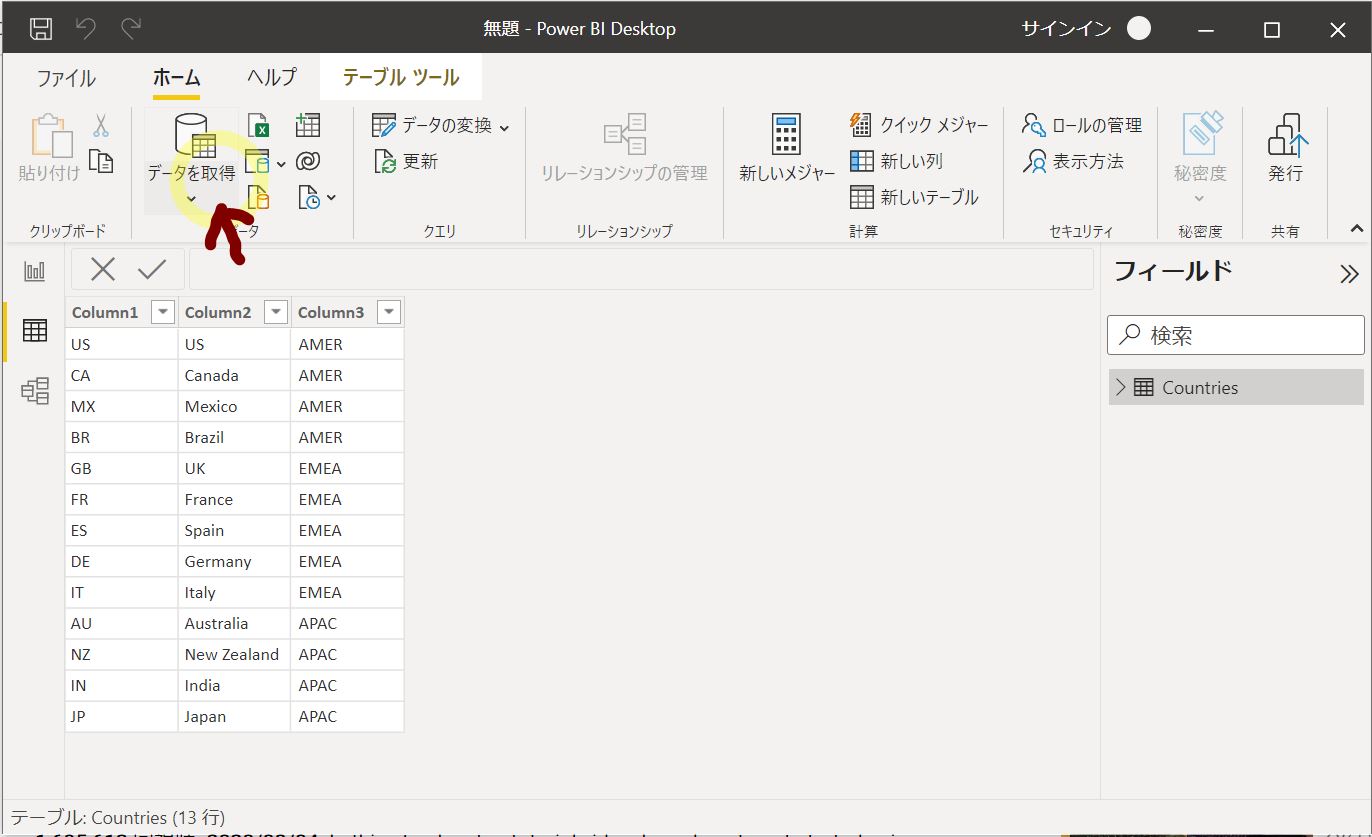This screenshot has height=837, width=1372.
Task: Click the 新しいメジャー calculator icon
Action: pyautogui.click(x=786, y=135)
